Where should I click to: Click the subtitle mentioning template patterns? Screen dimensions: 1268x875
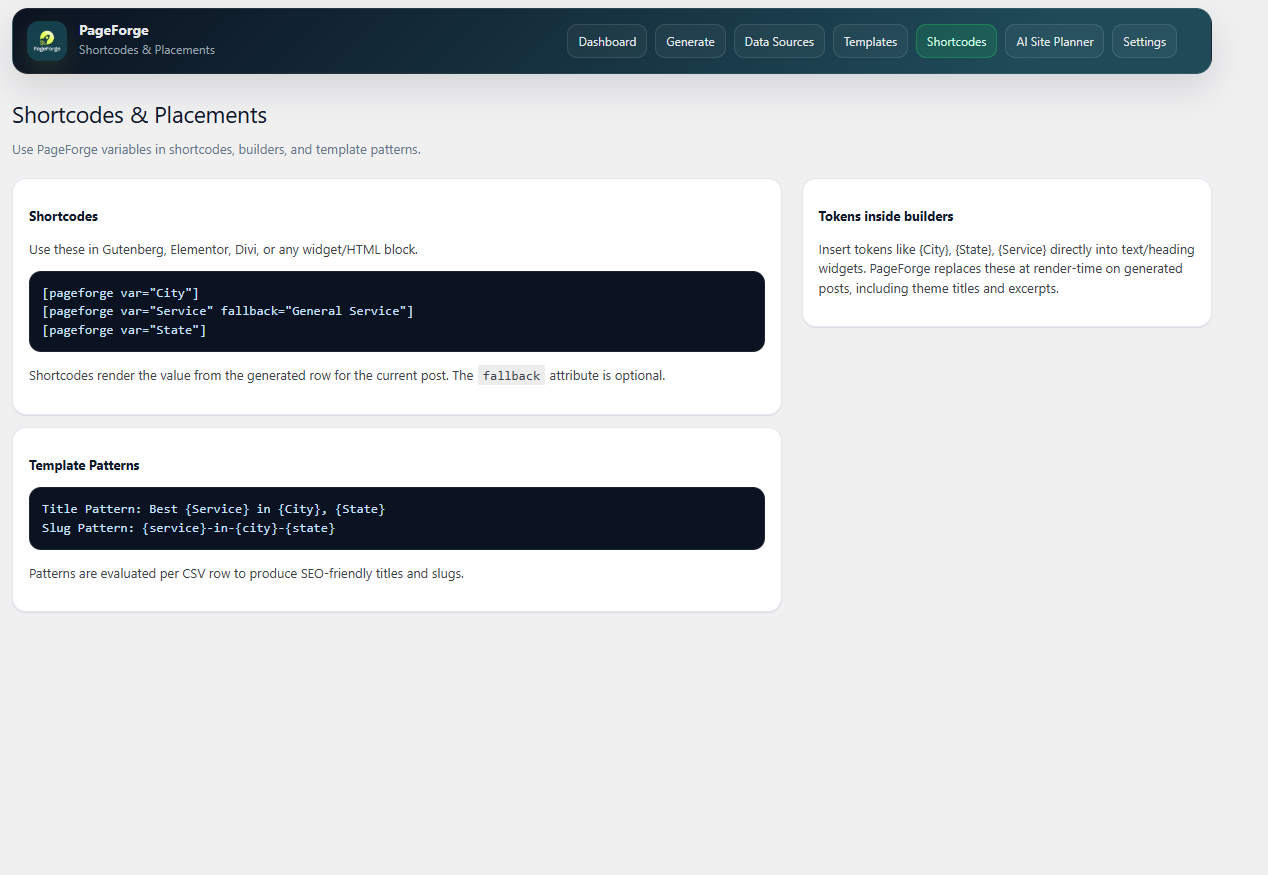click(x=216, y=149)
